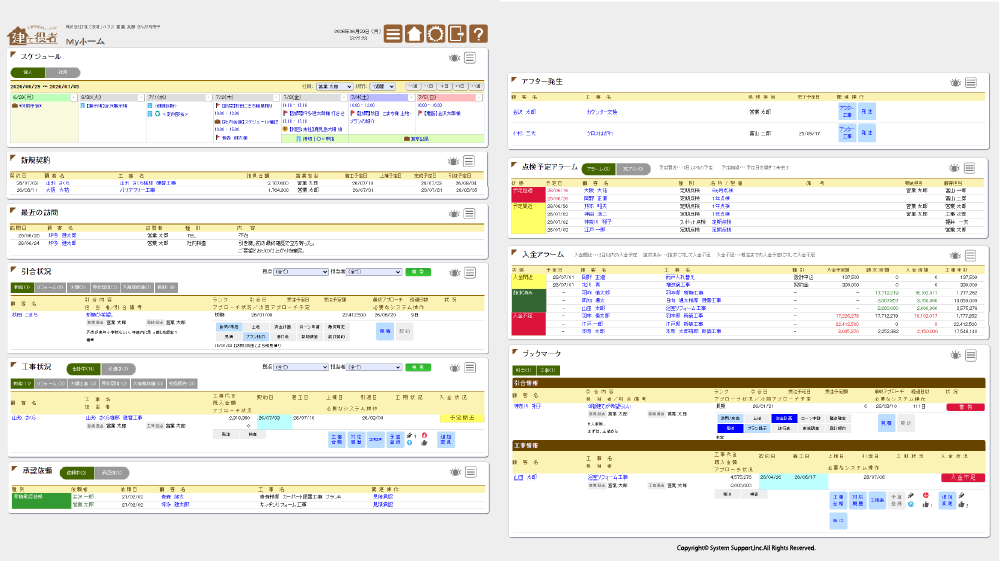Select green left pill toggle in スケジュール
This screenshot has height=561, width=1000.
27,72
